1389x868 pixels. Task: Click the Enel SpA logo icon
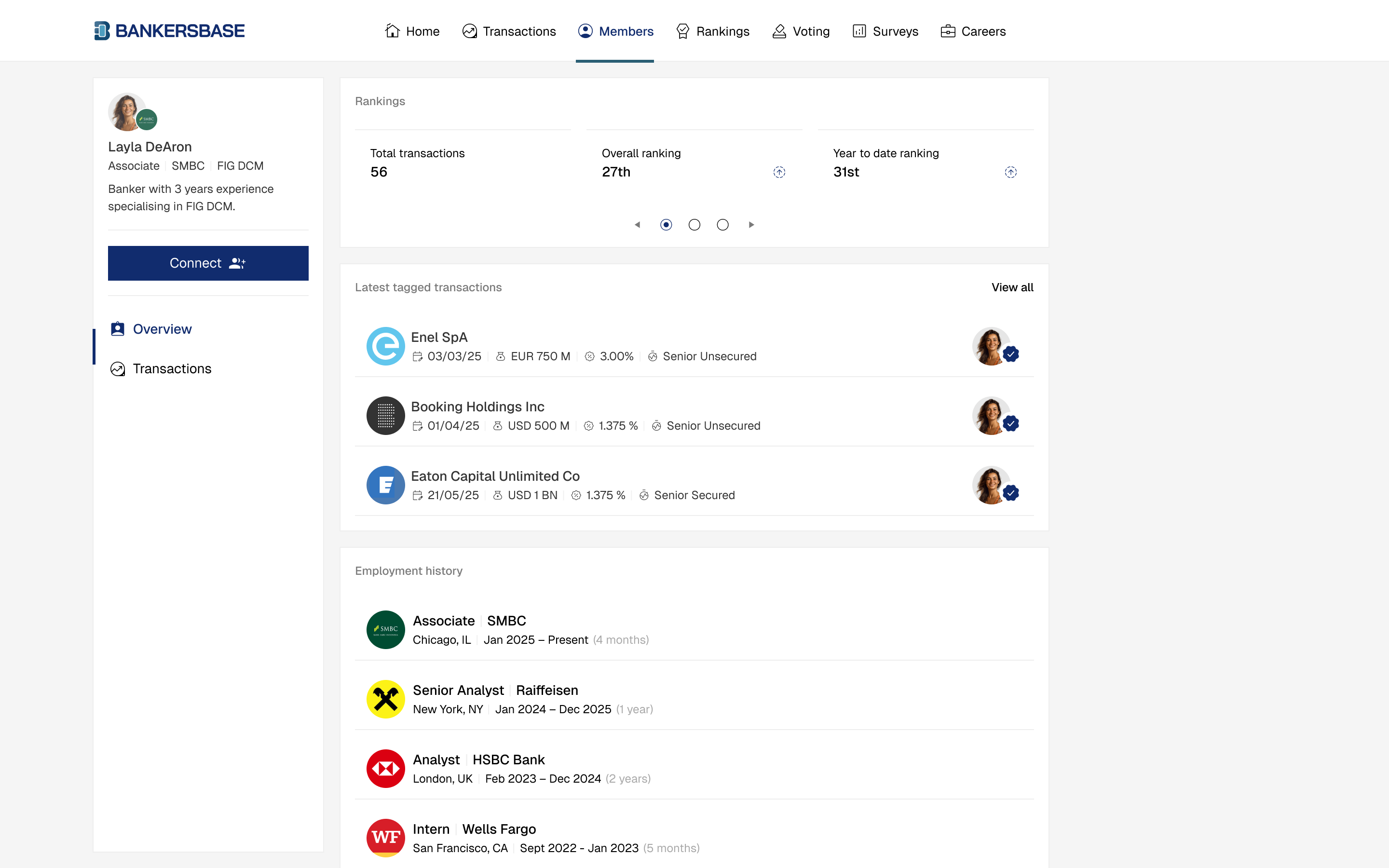click(x=386, y=346)
